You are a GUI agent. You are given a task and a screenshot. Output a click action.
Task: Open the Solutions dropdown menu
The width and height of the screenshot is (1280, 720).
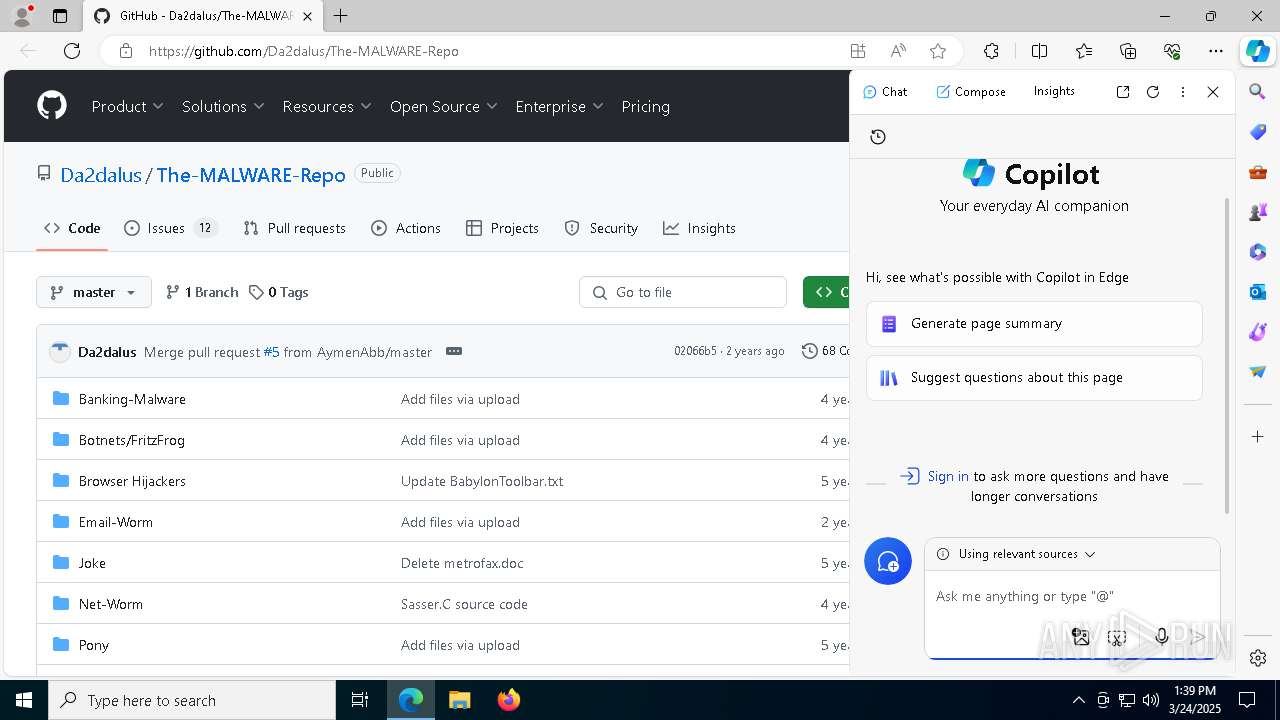pyautogui.click(x=223, y=106)
